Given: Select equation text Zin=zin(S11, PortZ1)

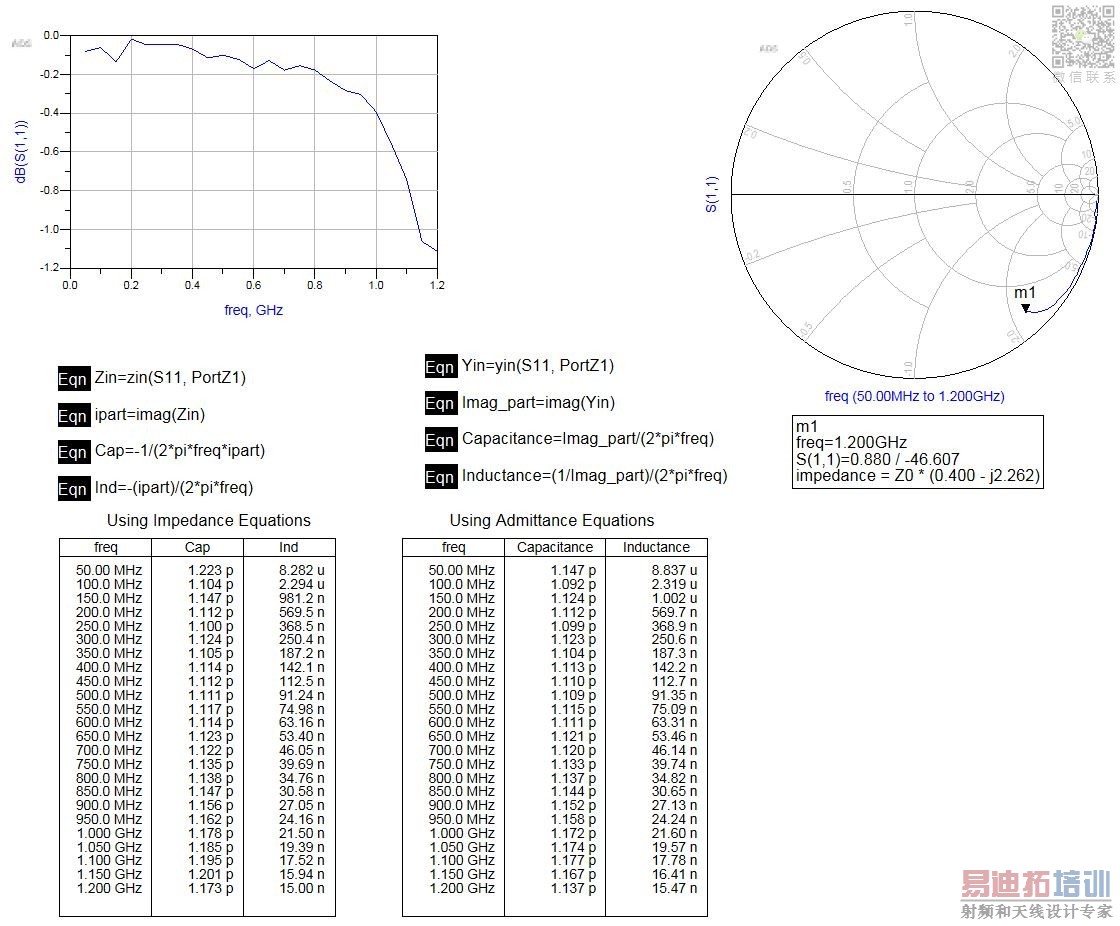Looking at the screenshot, I should [170, 377].
